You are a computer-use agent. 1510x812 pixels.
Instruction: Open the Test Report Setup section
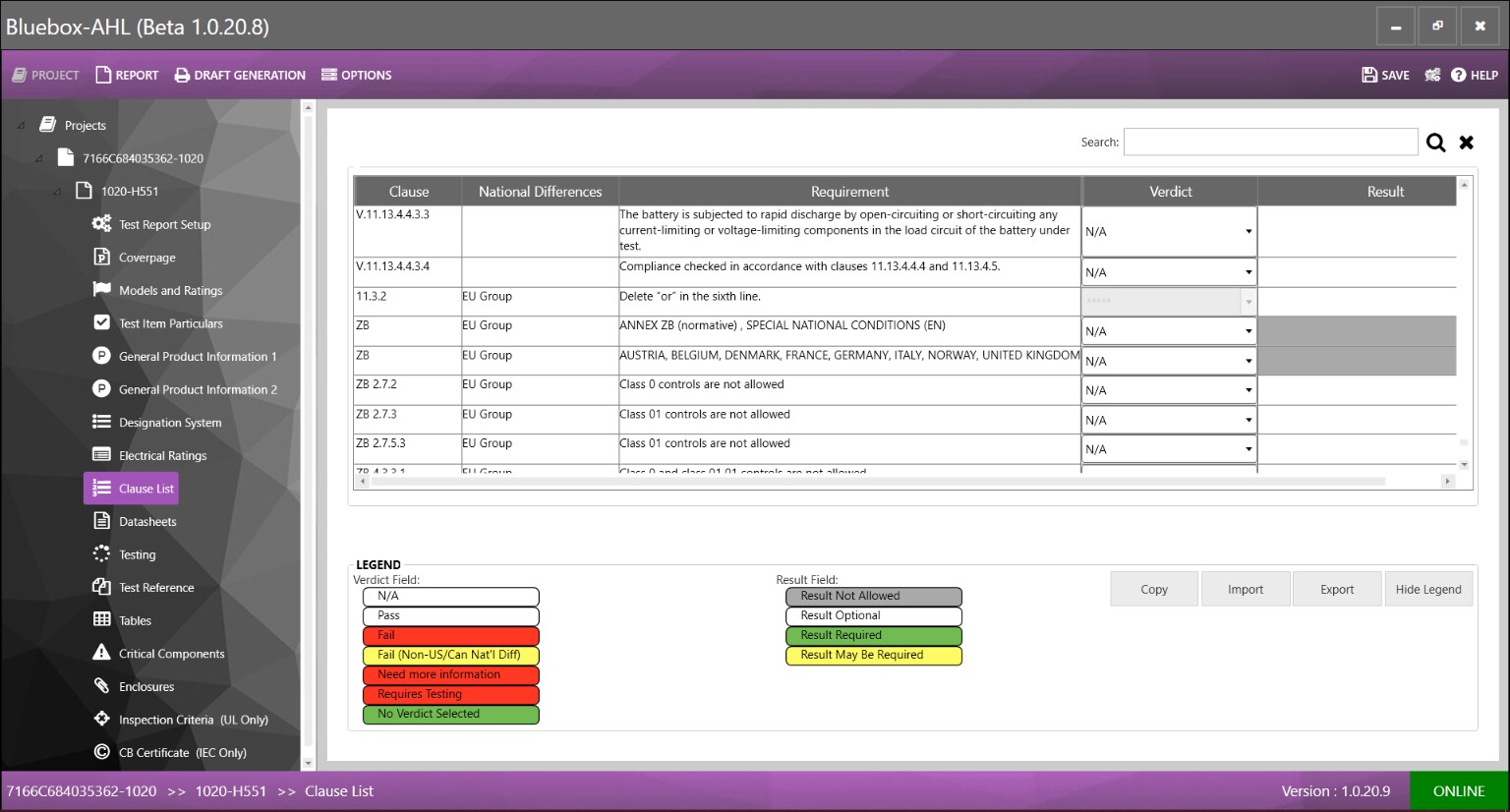pos(164,224)
